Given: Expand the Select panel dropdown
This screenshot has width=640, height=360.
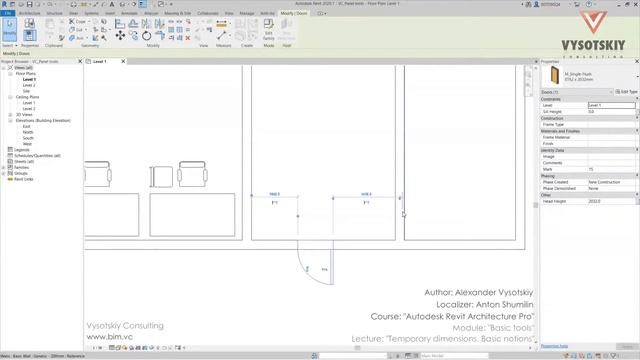Looking at the screenshot, I should tap(10, 46).
